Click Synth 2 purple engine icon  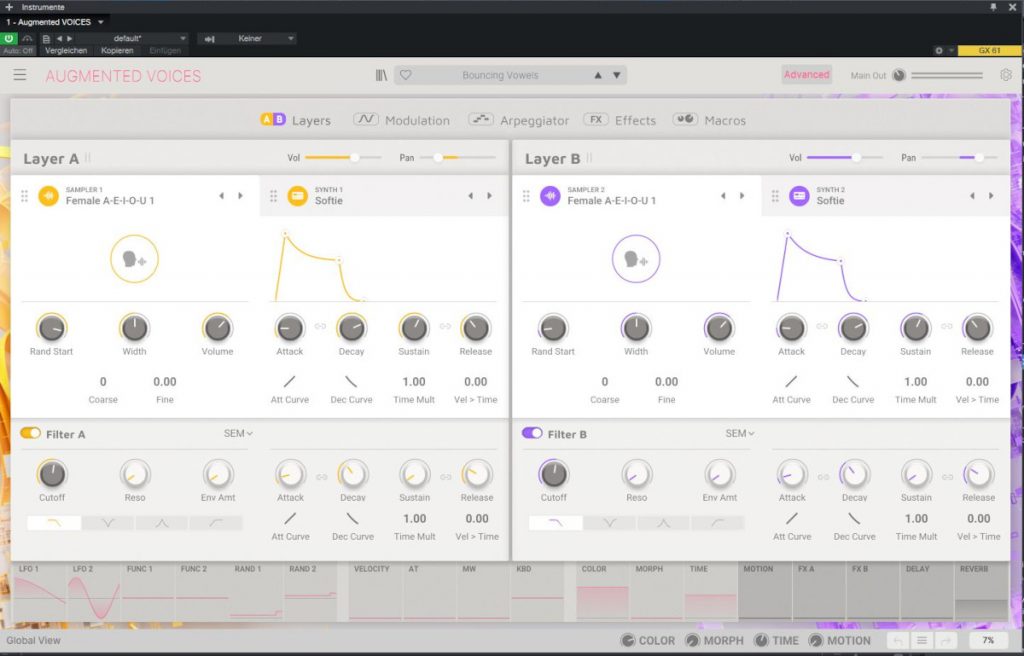click(799, 195)
